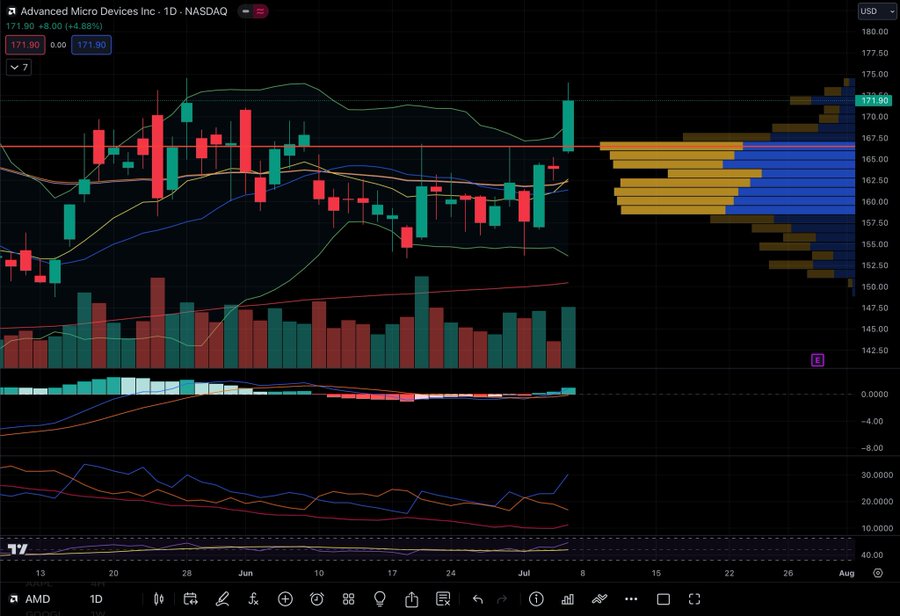900x616 pixels.
Task: Open the go-to-date calendar icon
Action: pyautogui.click(x=191, y=599)
